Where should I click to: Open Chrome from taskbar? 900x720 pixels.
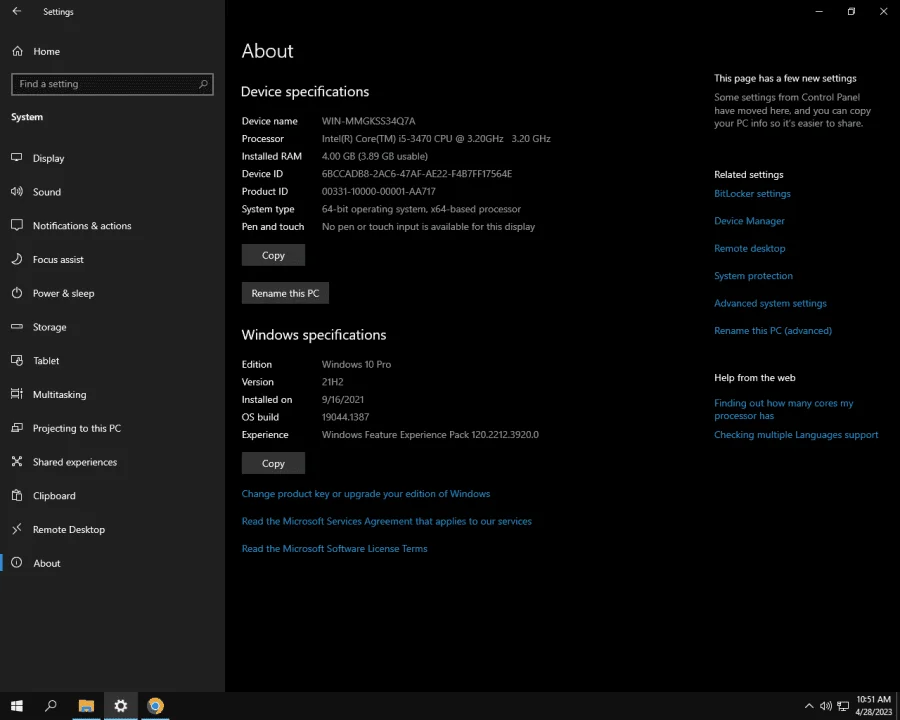pyautogui.click(x=155, y=706)
